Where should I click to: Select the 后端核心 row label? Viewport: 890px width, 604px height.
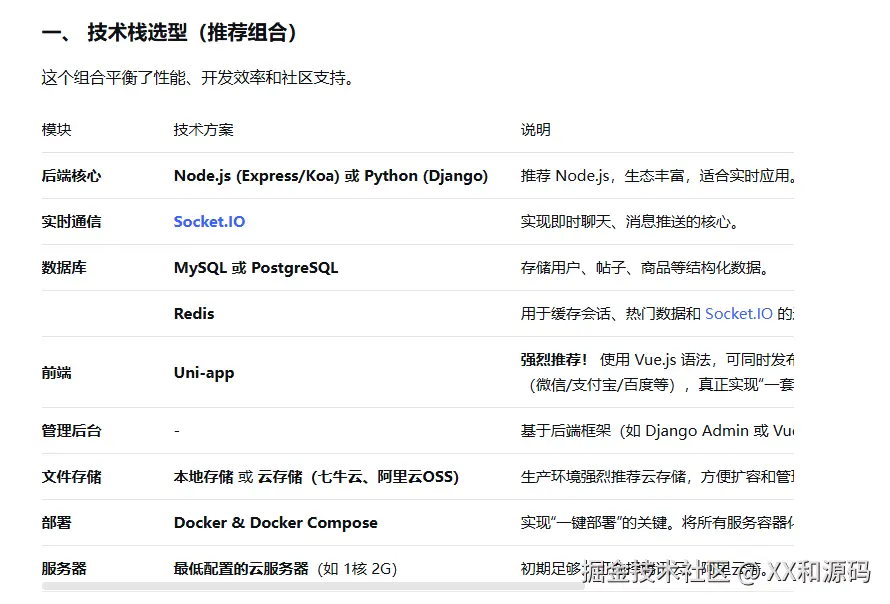click(x=72, y=175)
